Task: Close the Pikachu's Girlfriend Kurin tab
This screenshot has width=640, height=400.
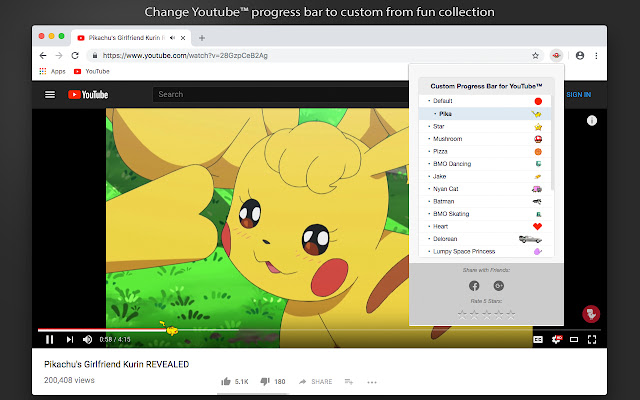Action: pos(183,38)
